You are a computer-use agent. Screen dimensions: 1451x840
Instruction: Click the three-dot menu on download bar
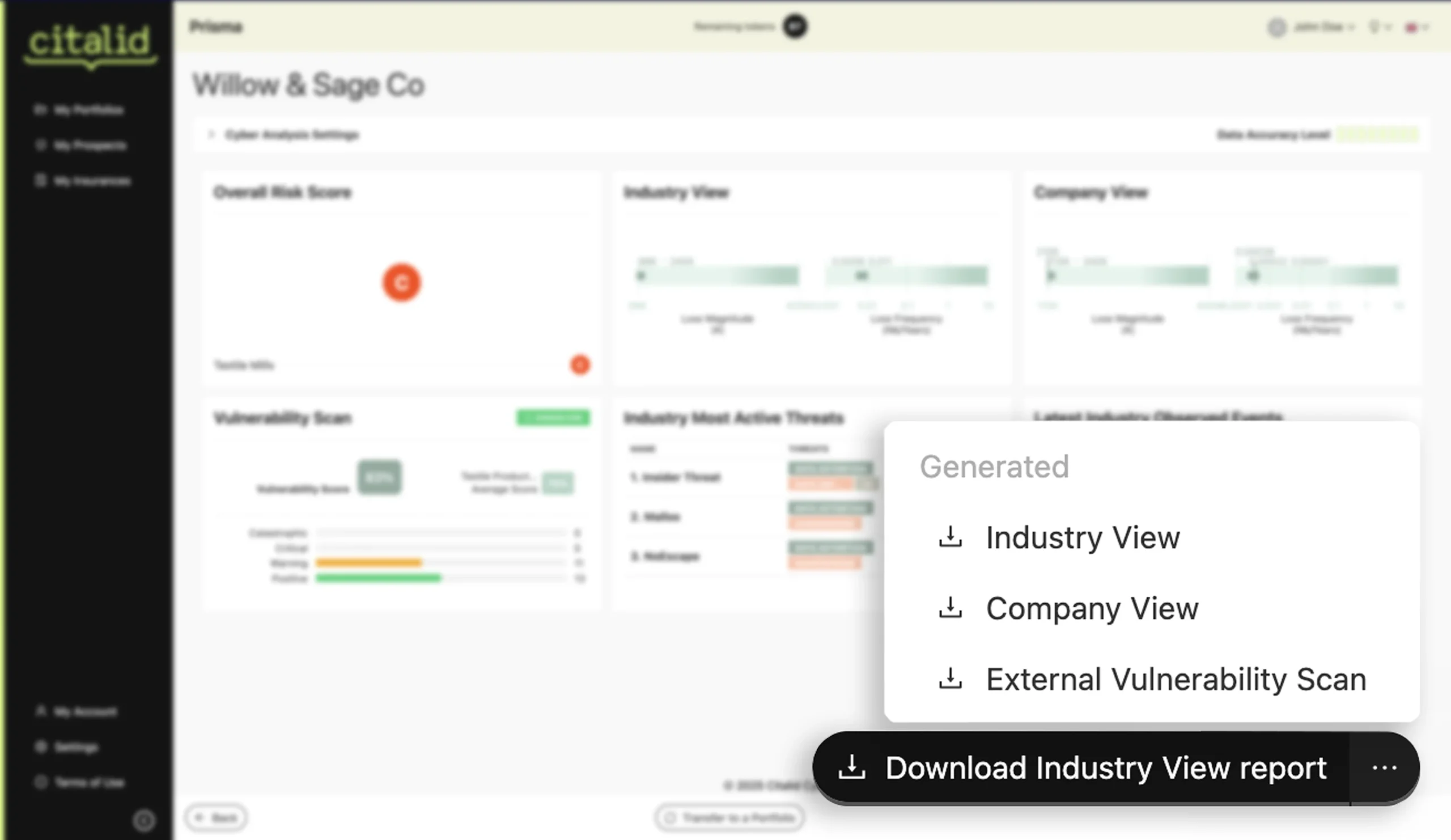click(x=1384, y=768)
